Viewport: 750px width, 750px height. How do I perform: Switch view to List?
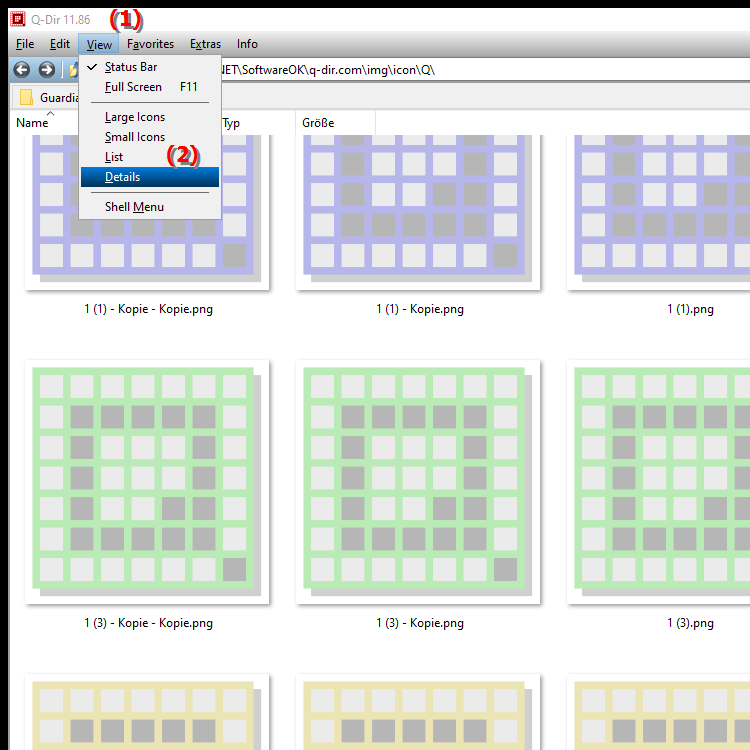click(150, 157)
